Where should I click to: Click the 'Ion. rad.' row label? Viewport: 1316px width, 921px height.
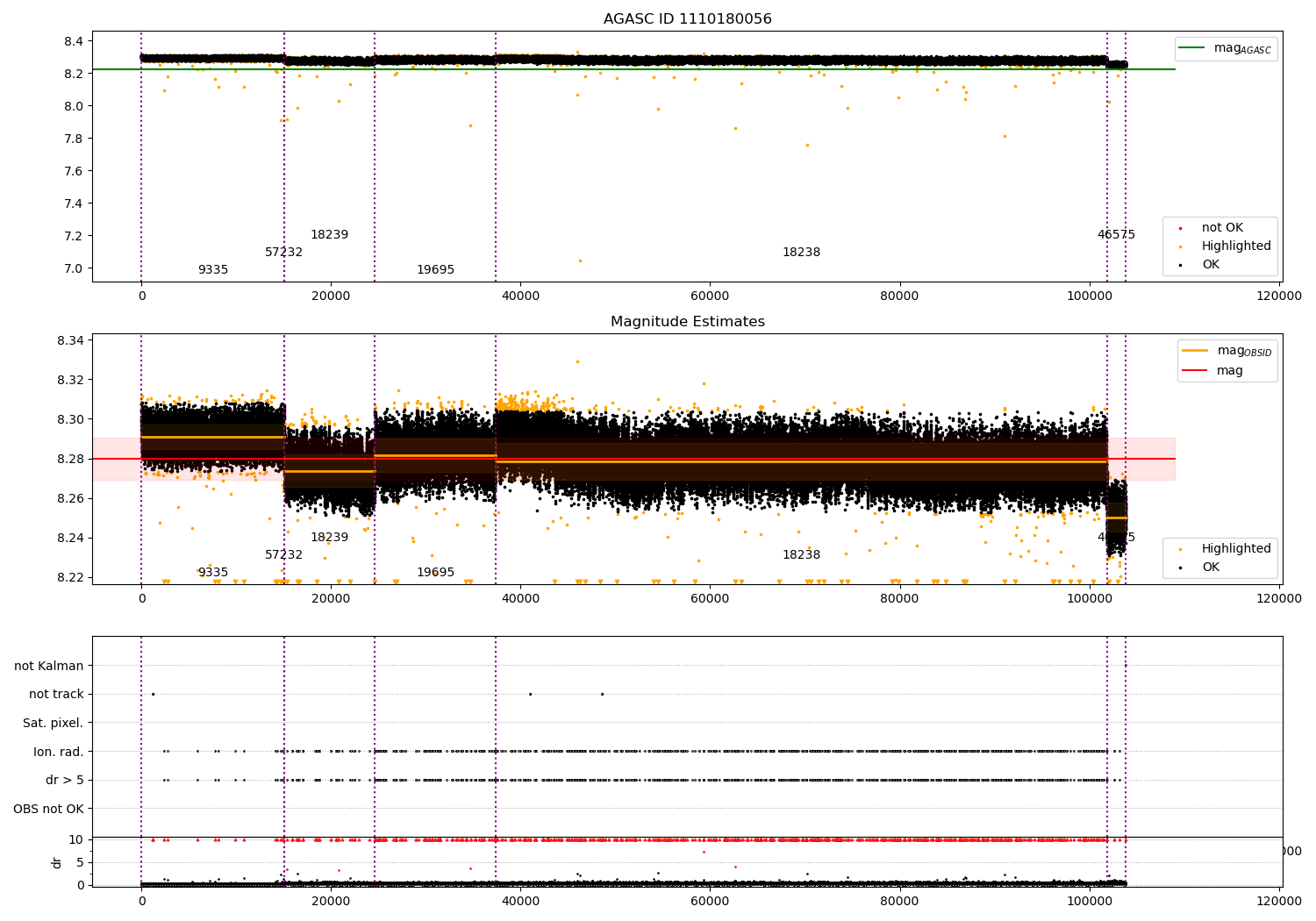[59, 752]
